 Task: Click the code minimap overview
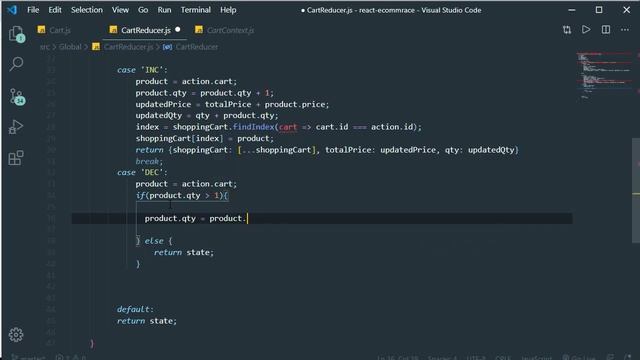pos(603,76)
